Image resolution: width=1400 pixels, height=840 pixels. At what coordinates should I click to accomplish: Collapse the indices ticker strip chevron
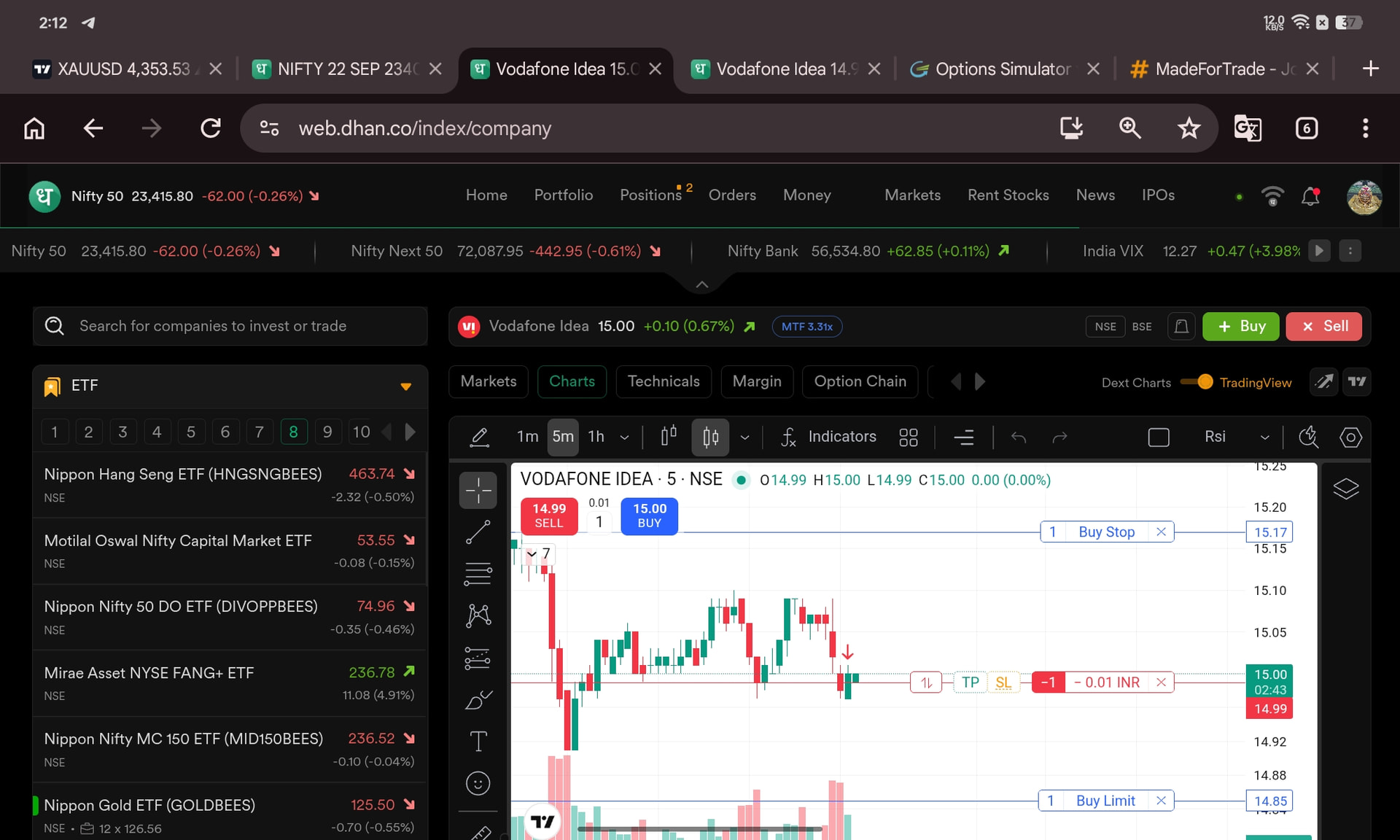701,284
